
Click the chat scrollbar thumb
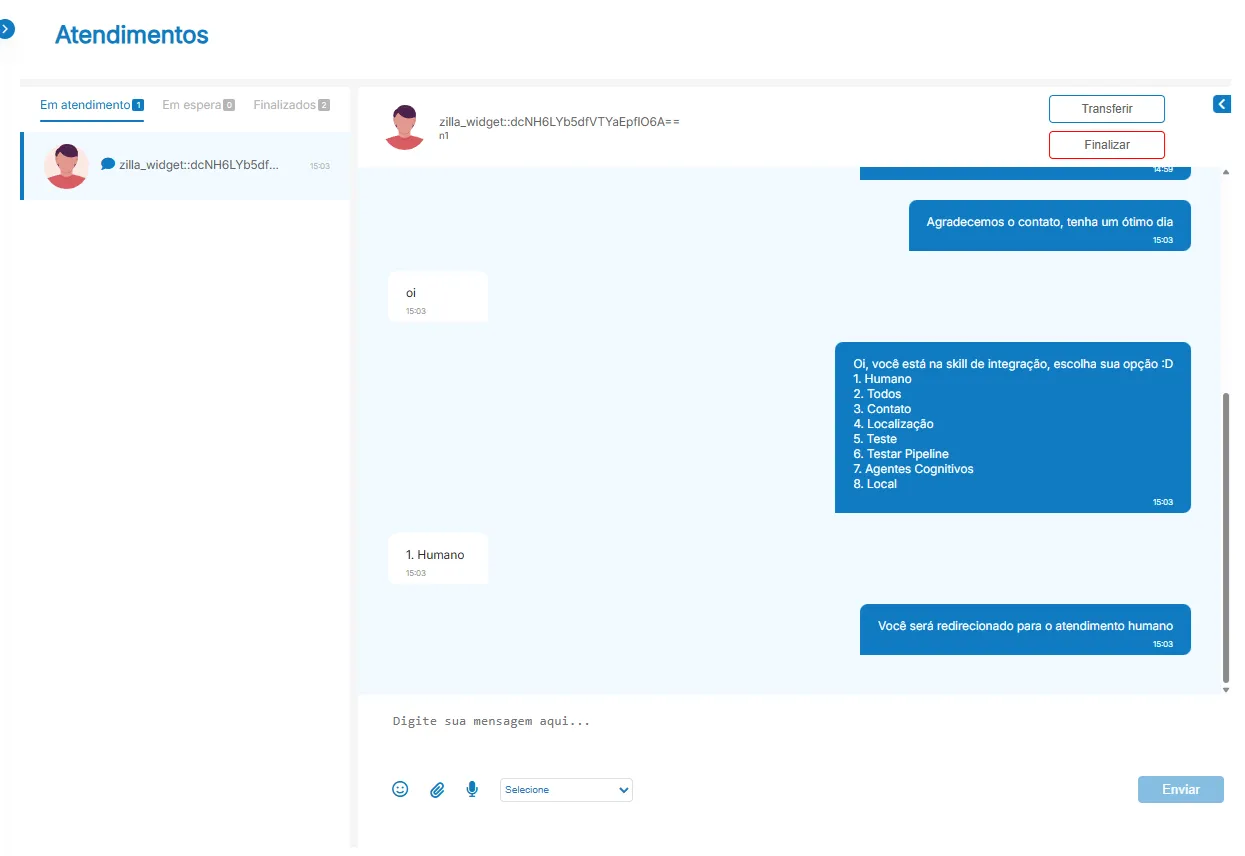pos(1227,536)
